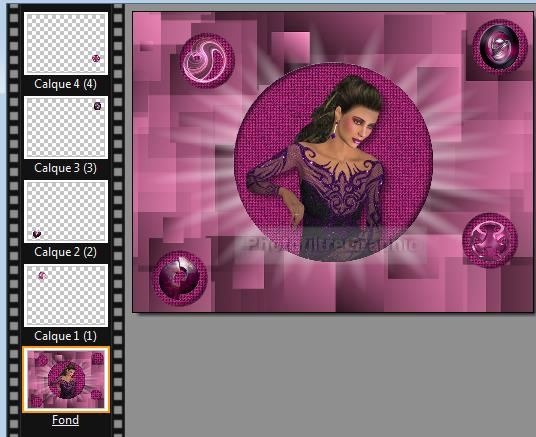Click the cross-shaped button in canvas bottom-right

[490, 240]
